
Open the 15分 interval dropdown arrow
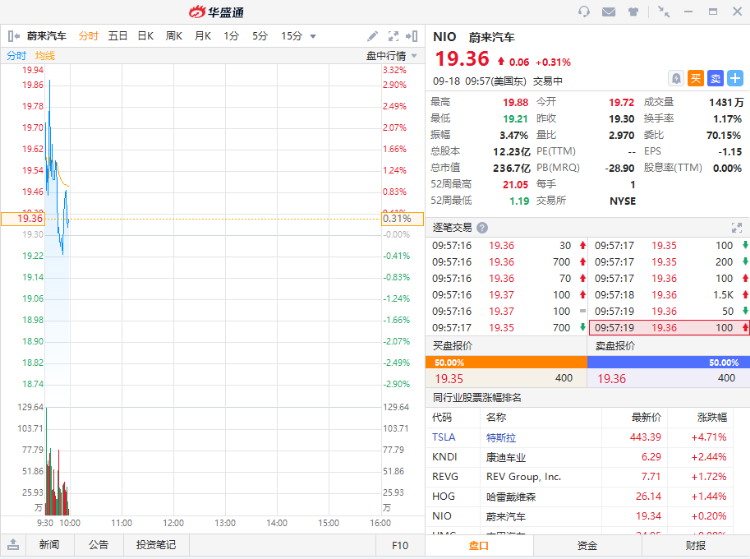click(313, 36)
